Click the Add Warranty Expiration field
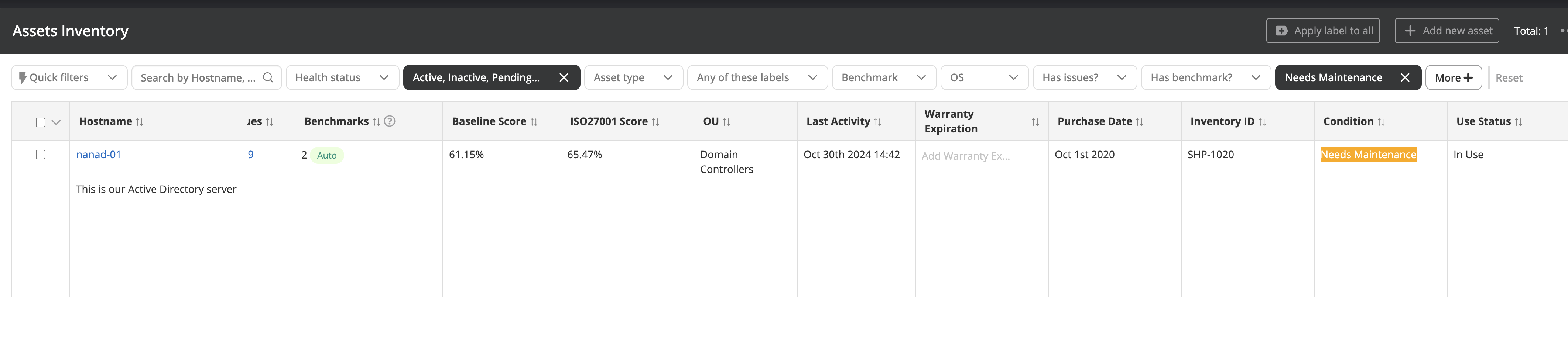 (x=965, y=156)
